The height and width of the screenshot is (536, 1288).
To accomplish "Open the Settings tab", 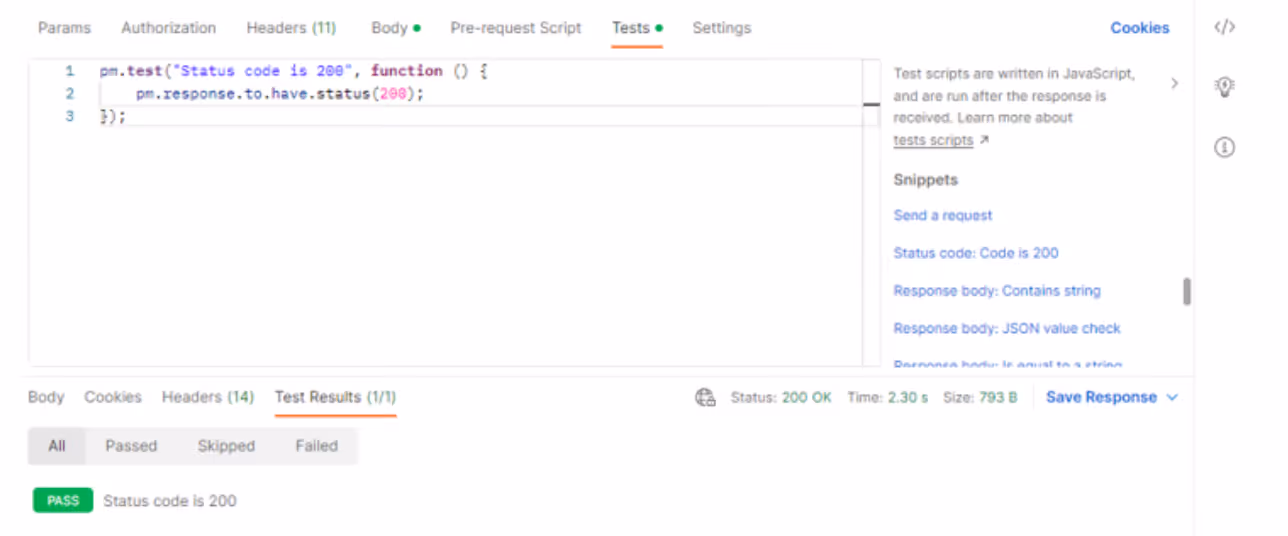I will [721, 28].
